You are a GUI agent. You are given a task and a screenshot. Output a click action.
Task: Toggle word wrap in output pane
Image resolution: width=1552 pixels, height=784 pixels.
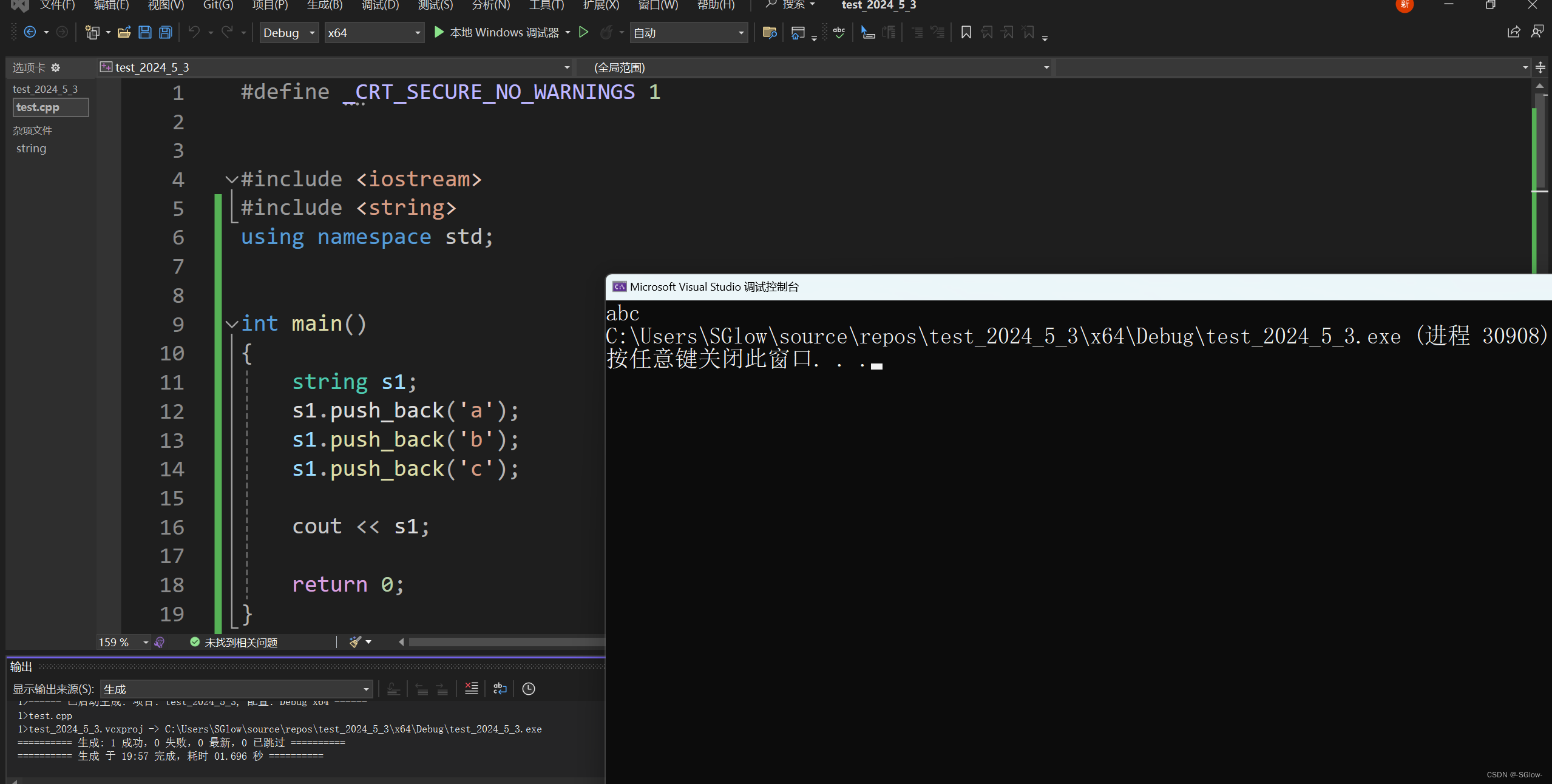coord(500,689)
